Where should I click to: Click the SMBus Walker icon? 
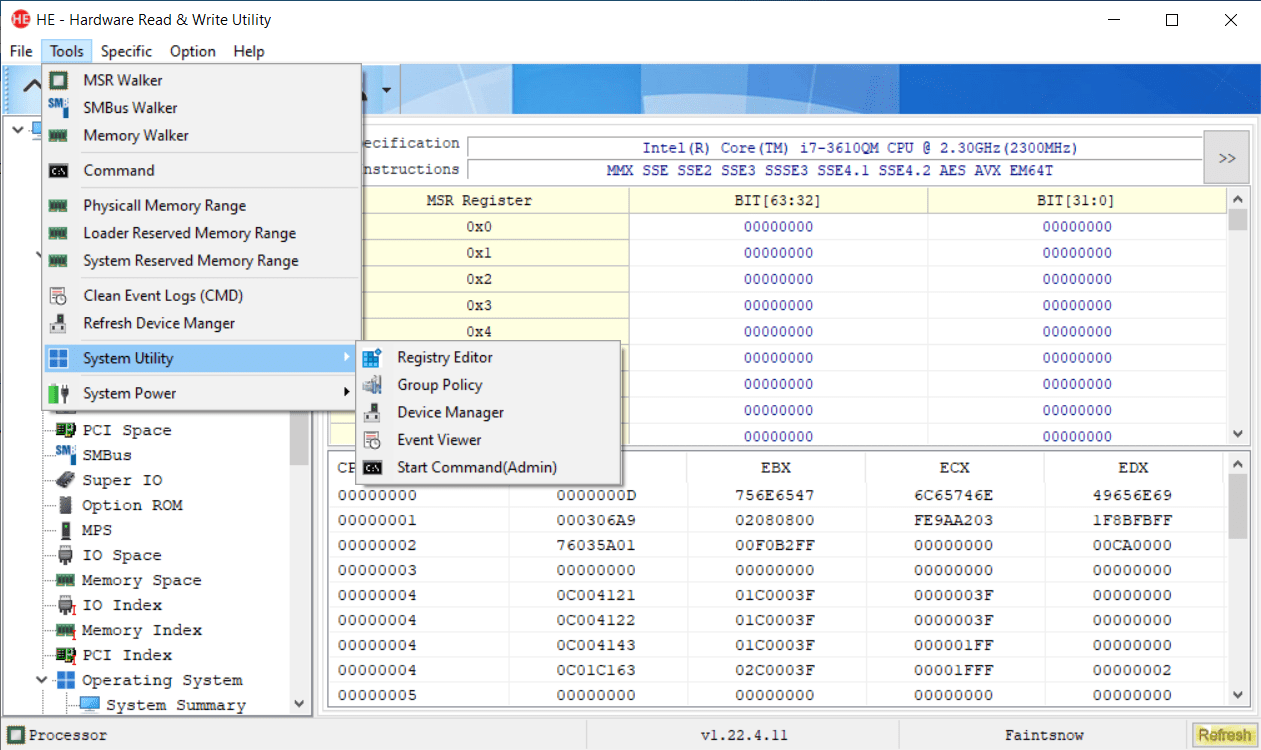click(x=59, y=107)
